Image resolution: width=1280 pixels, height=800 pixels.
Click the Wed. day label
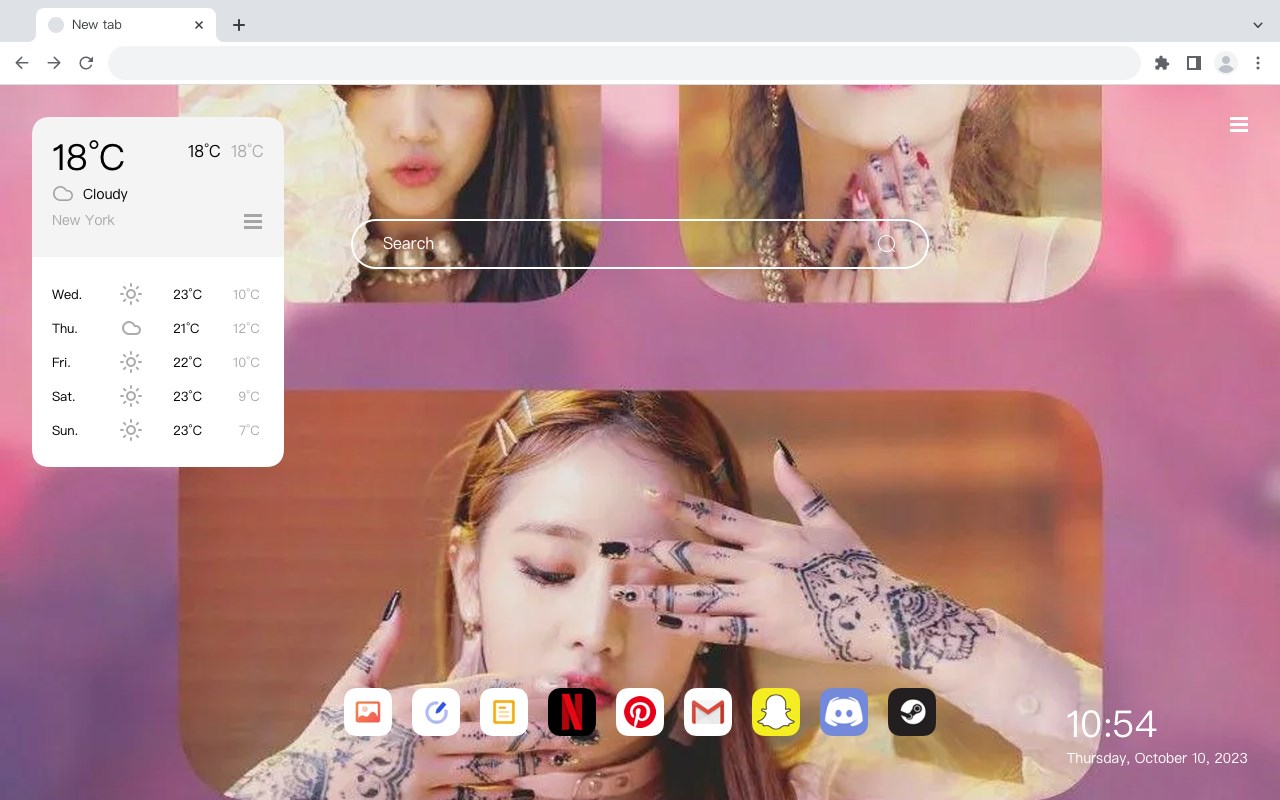67,294
